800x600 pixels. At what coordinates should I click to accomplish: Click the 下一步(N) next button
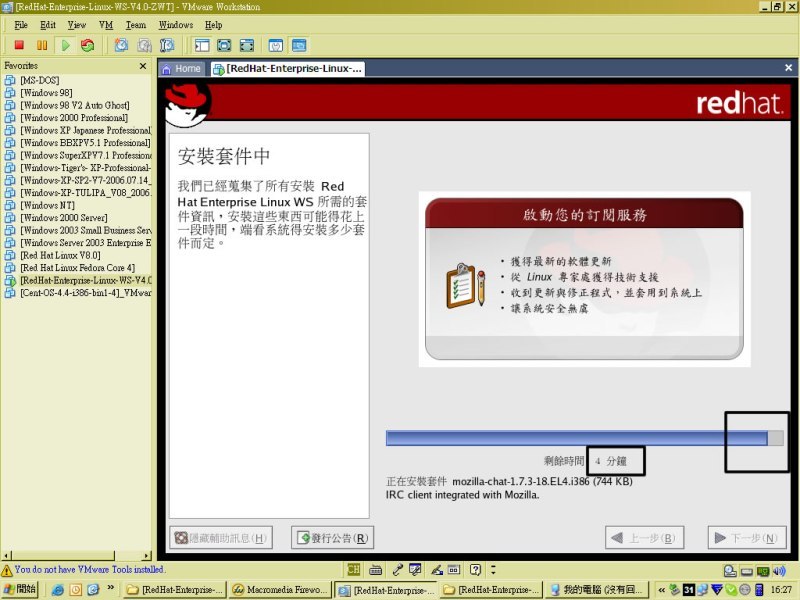pos(747,538)
